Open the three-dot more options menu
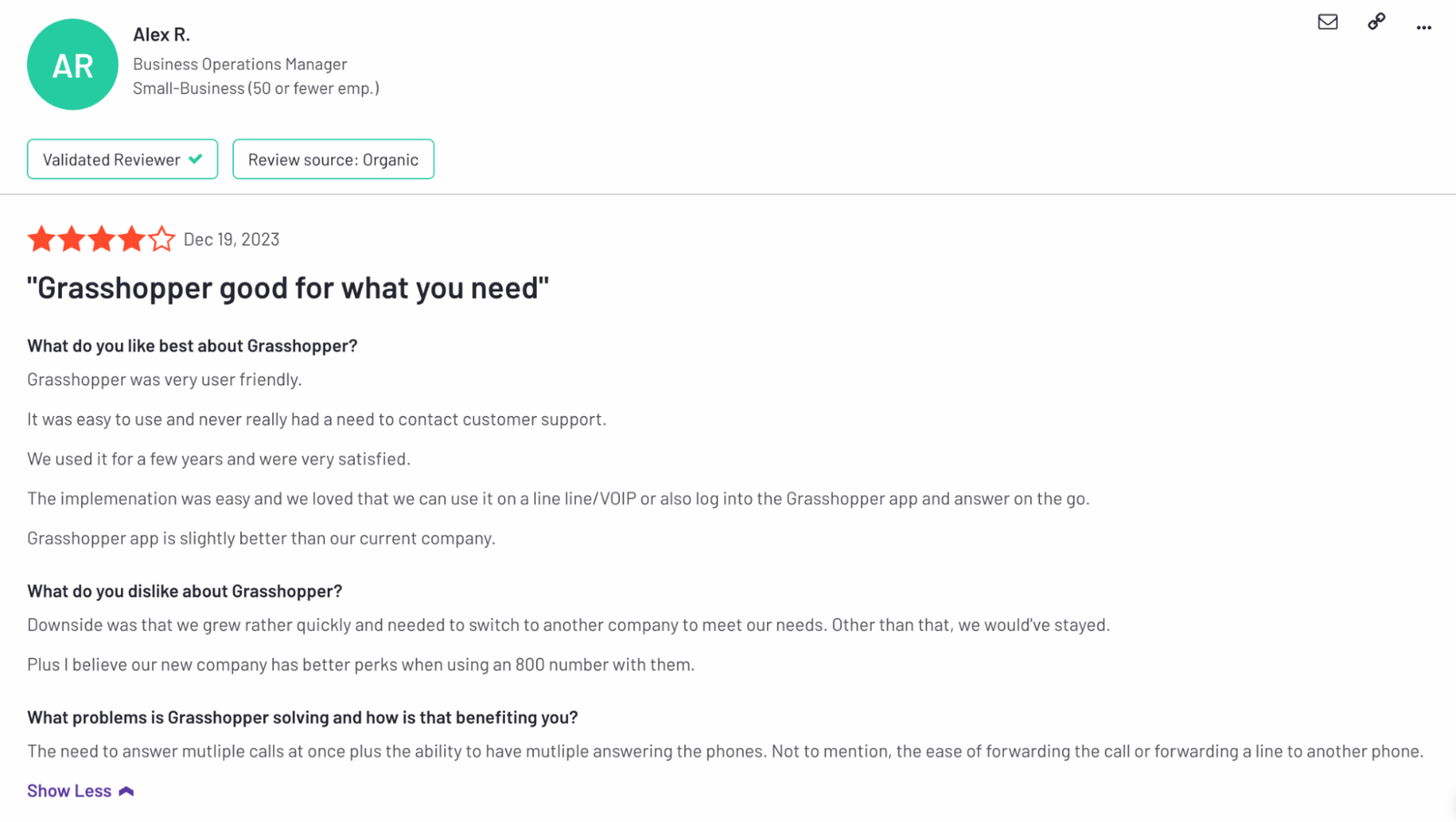The image size is (1456, 822). pyautogui.click(x=1423, y=27)
